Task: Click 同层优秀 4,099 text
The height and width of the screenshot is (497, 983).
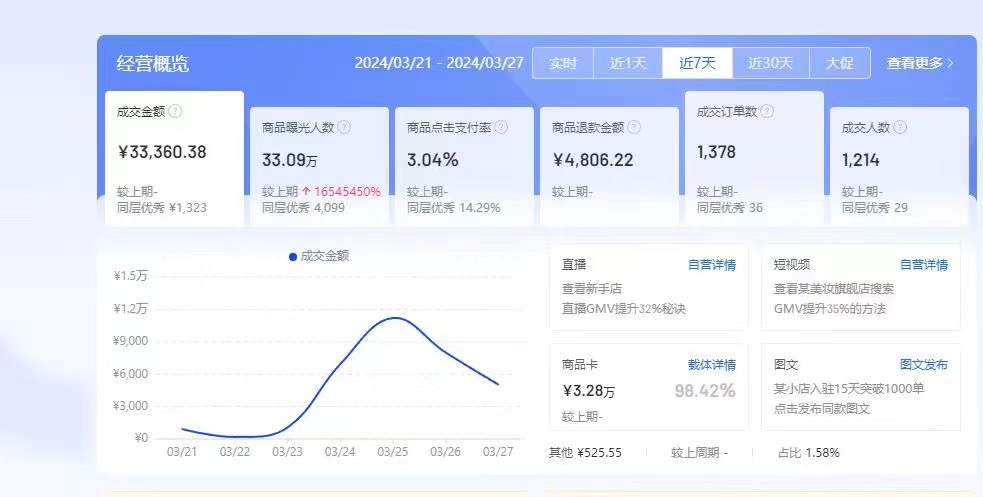Action: pos(303,208)
